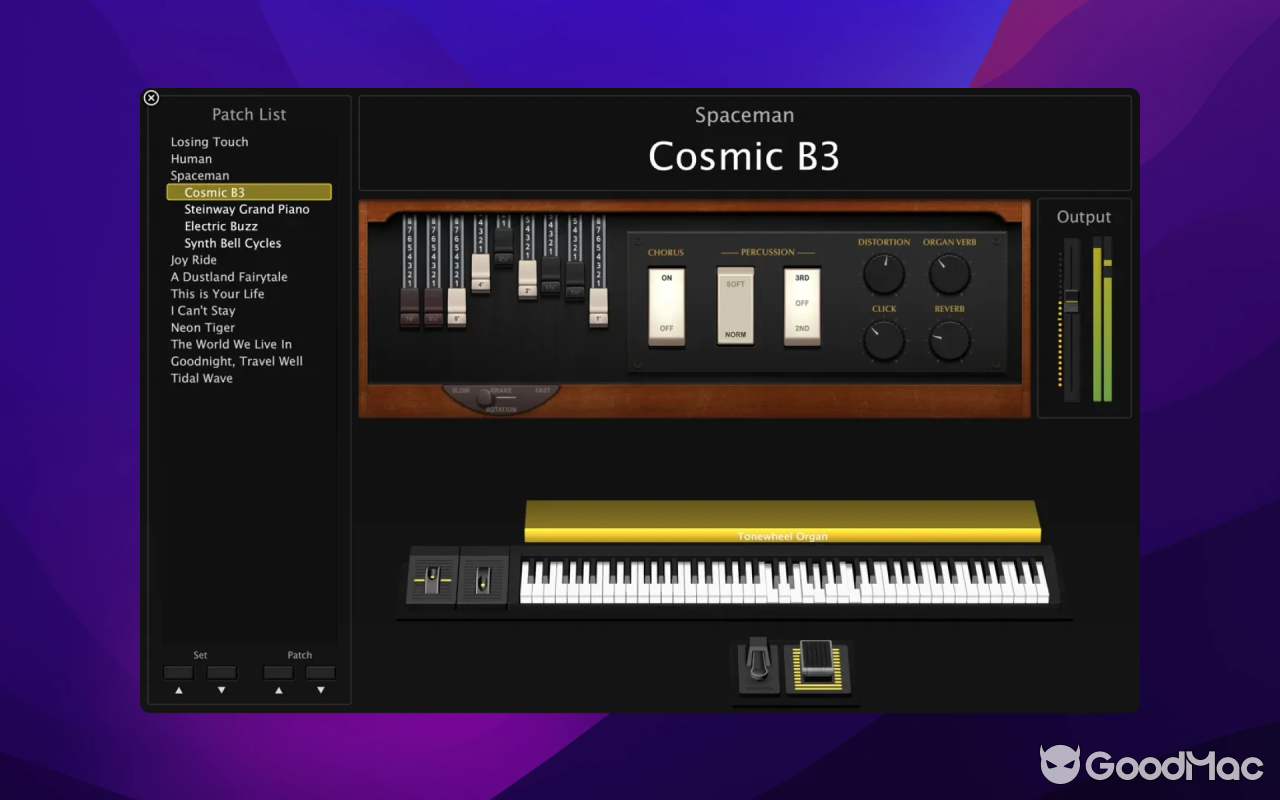Toggle the Percussion 3RD/OFF/2ND switch
The image size is (1280, 800).
click(801, 306)
